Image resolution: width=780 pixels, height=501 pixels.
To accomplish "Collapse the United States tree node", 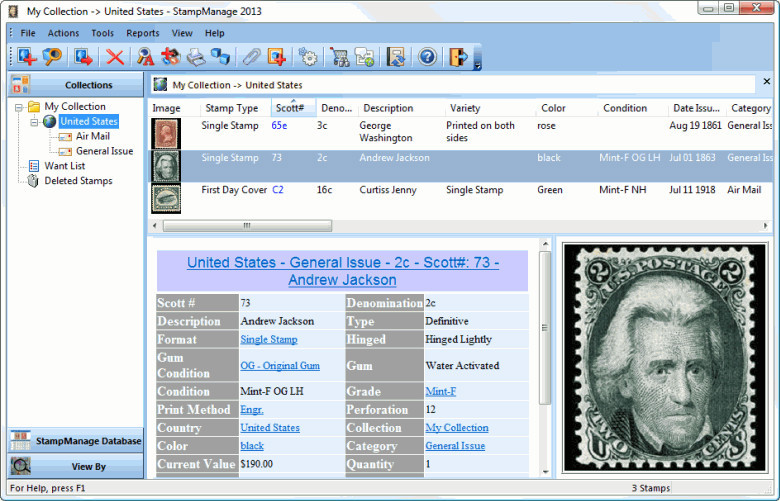I will [x=34, y=122].
